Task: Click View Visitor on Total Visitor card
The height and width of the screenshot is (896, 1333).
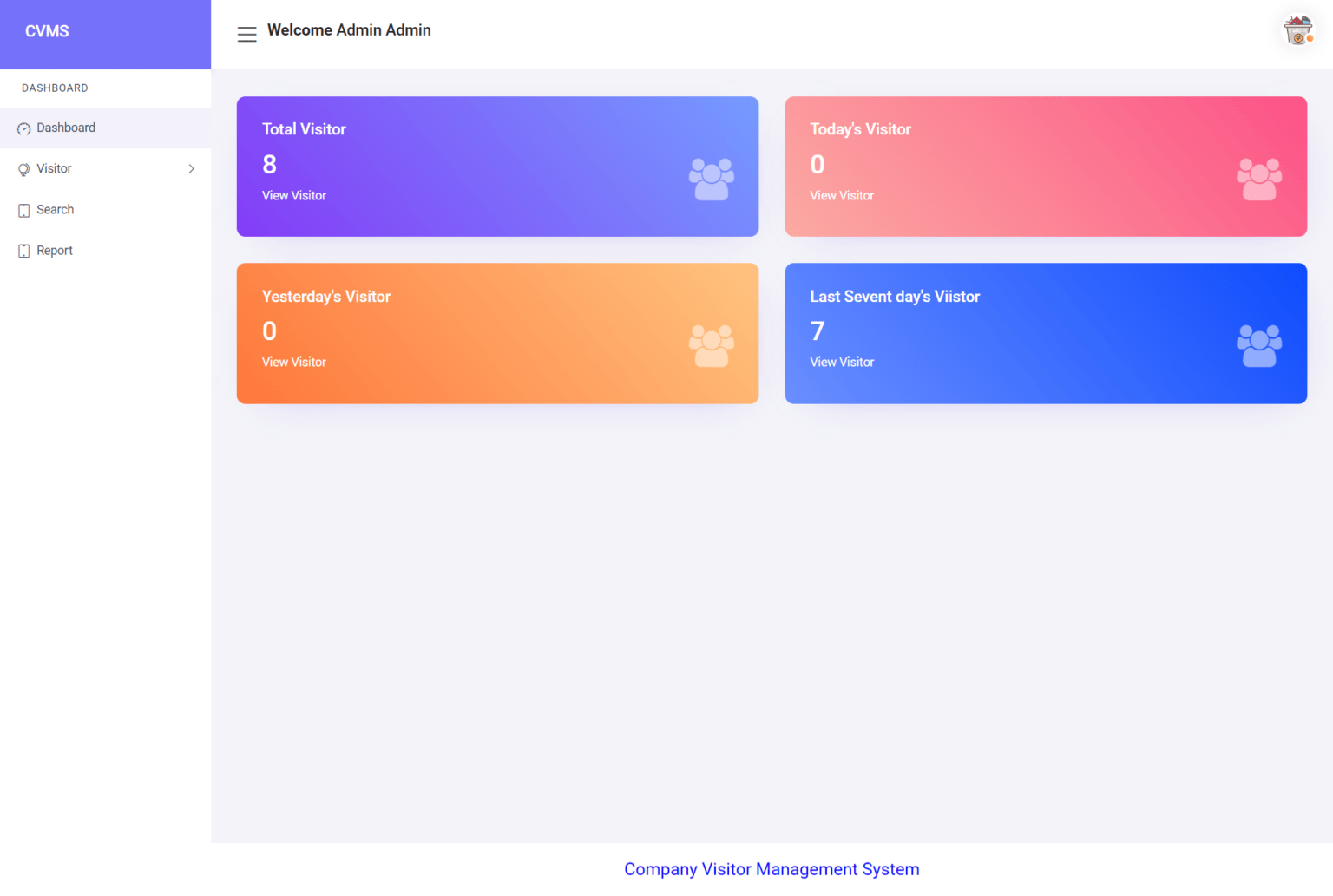Action: click(293, 195)
